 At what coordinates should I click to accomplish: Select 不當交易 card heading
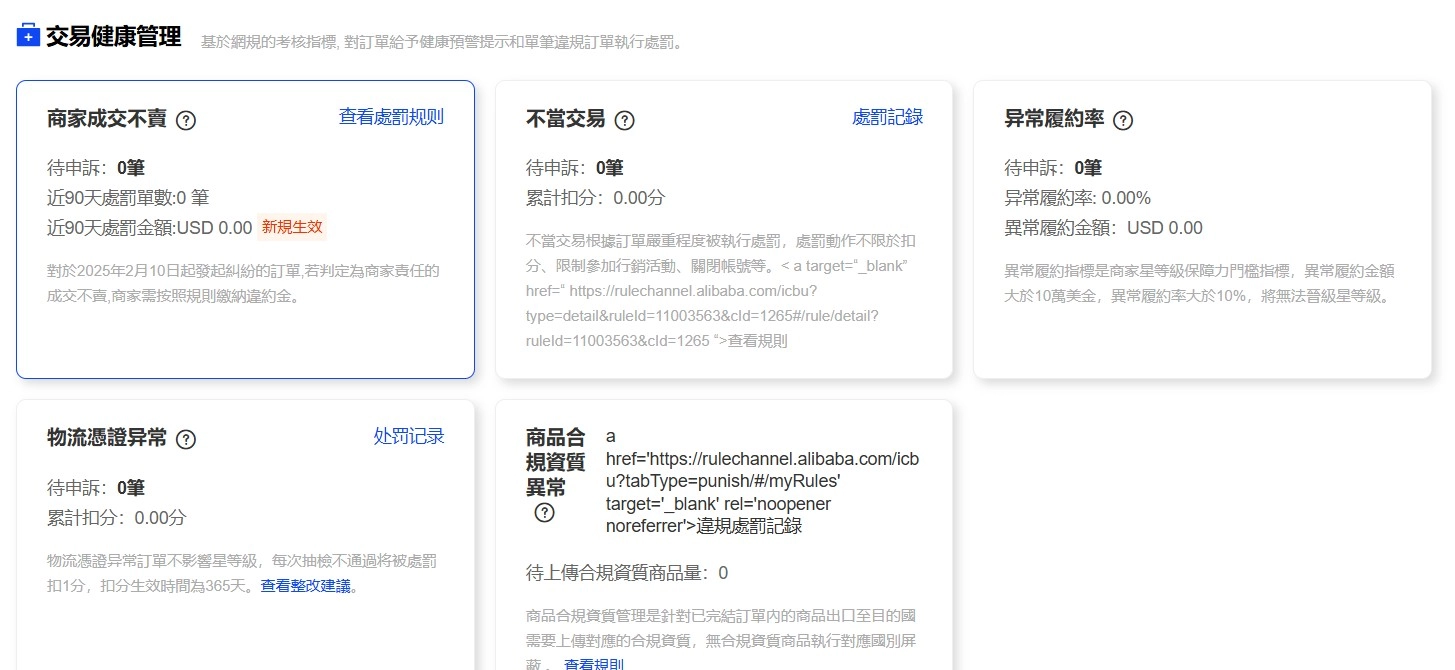pyautogui.click(x=566, y=119)
